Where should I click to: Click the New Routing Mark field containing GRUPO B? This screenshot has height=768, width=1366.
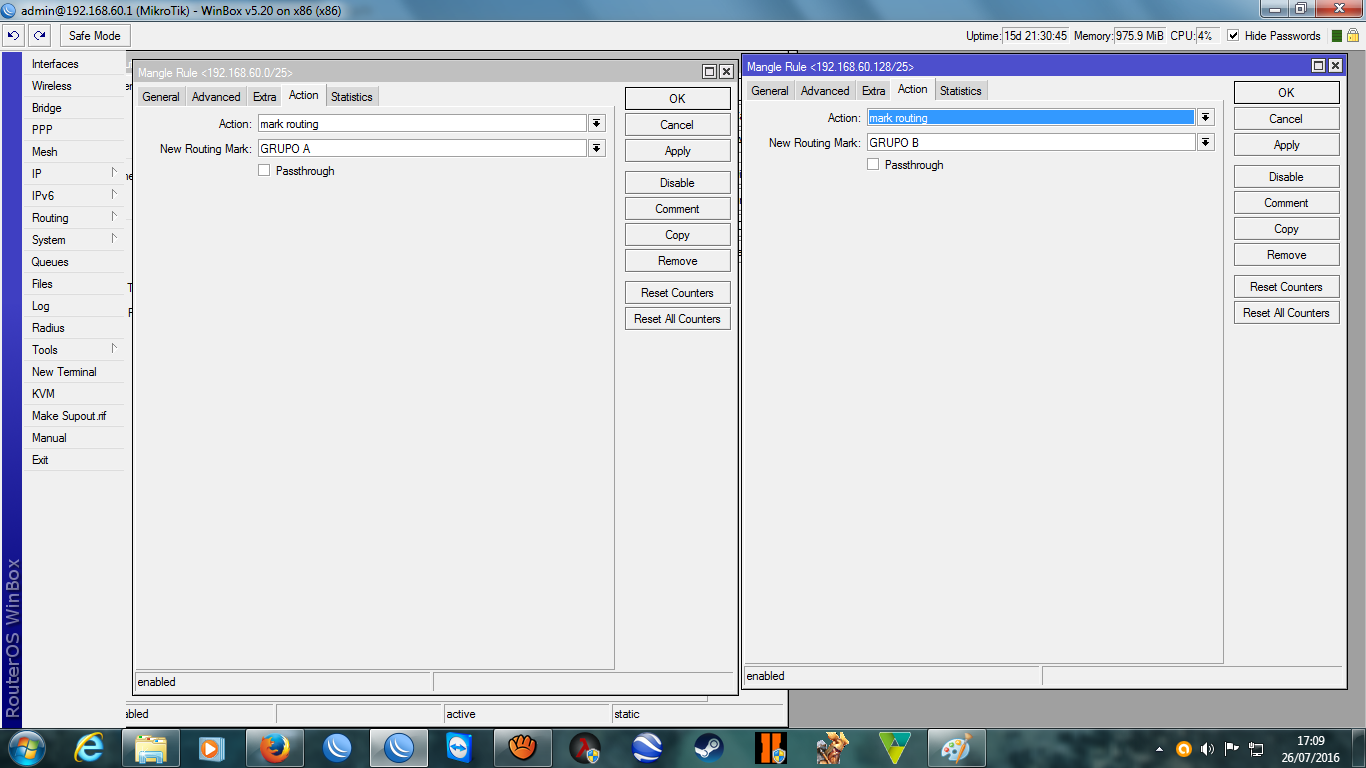click(x=1031, y=142)
